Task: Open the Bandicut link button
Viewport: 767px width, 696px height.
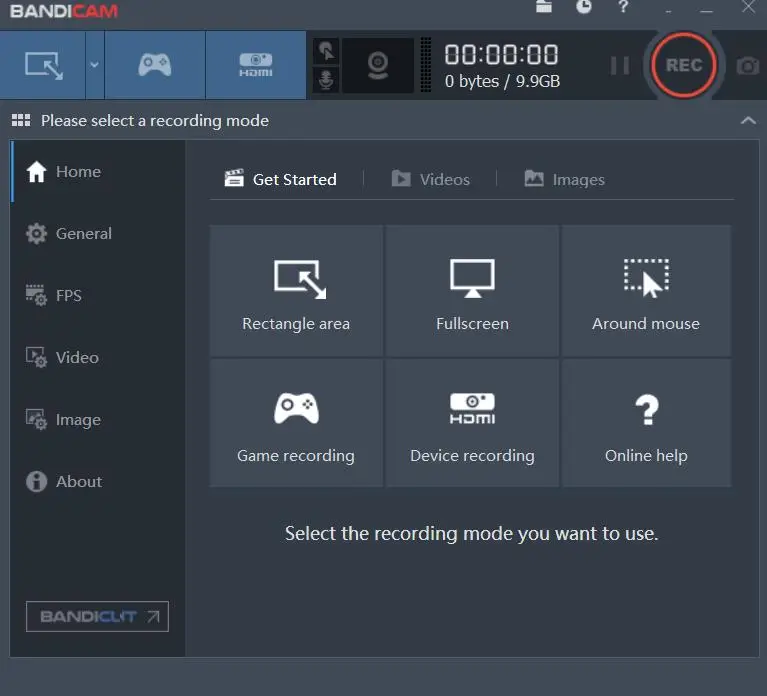Action: point(97,617)
